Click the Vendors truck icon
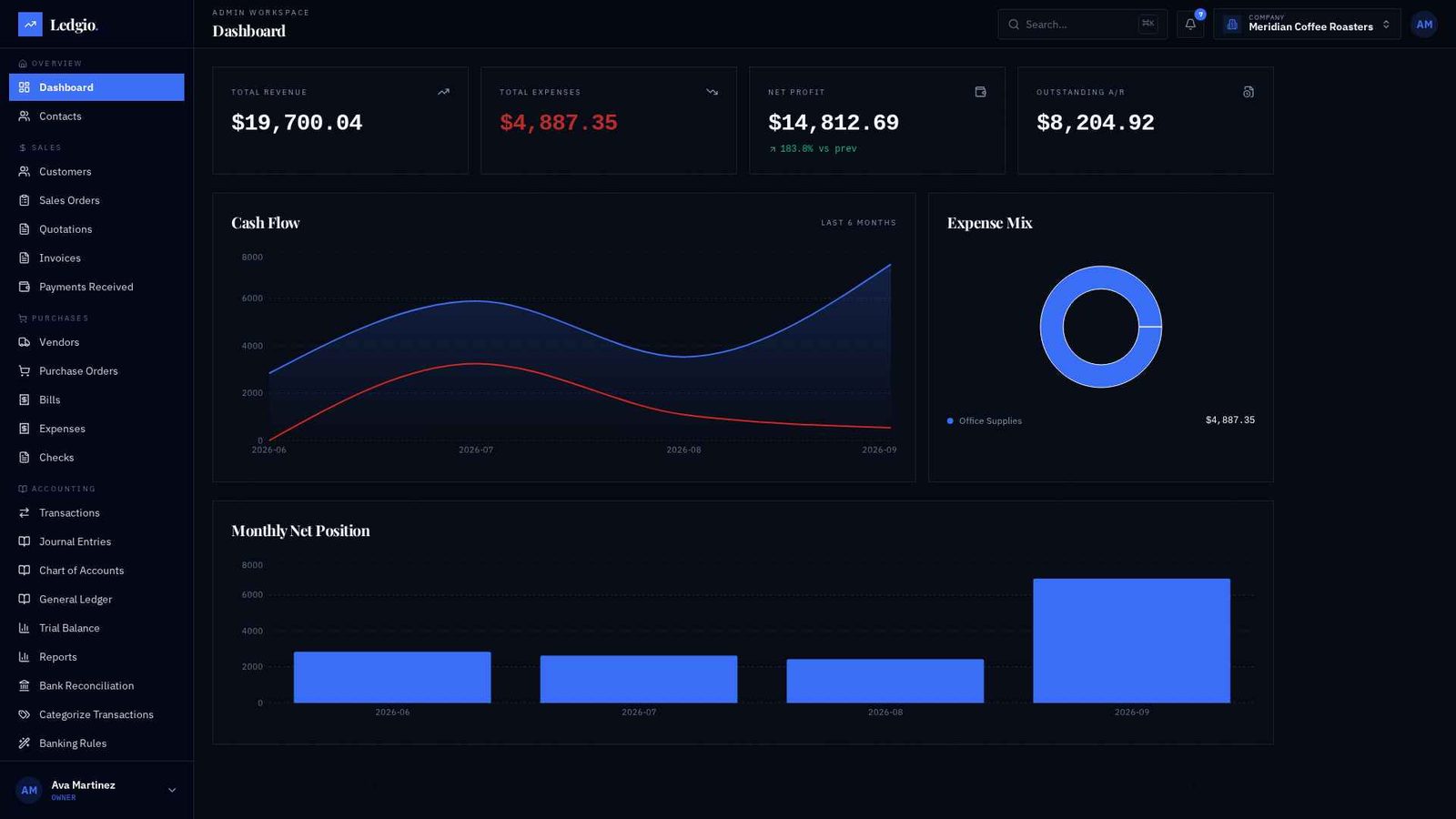Screen dimensions: 1456x819 25,342
